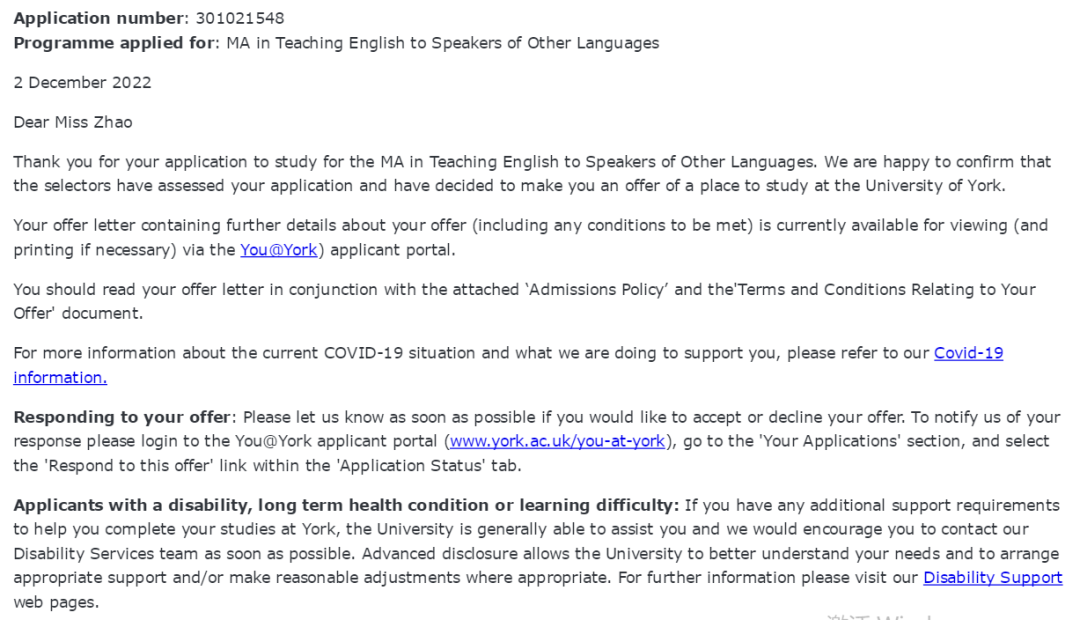
Task: Click the application number 301021548
Action: [239, 19]
